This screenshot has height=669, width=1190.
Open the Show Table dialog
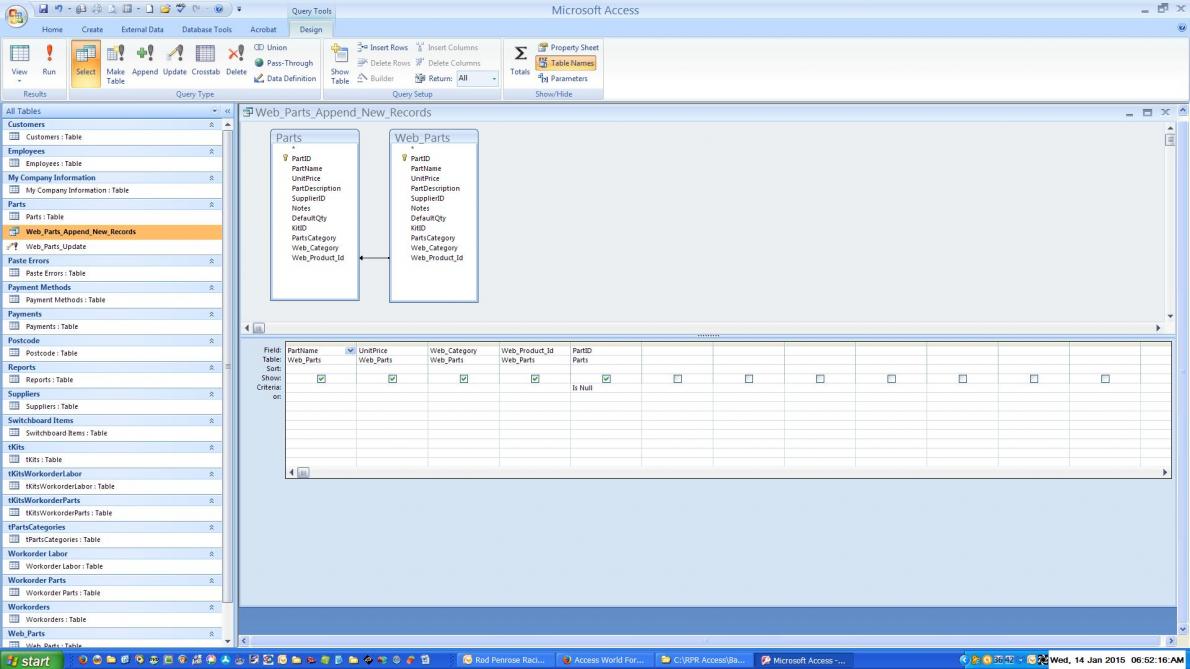(x=340, y=63)
